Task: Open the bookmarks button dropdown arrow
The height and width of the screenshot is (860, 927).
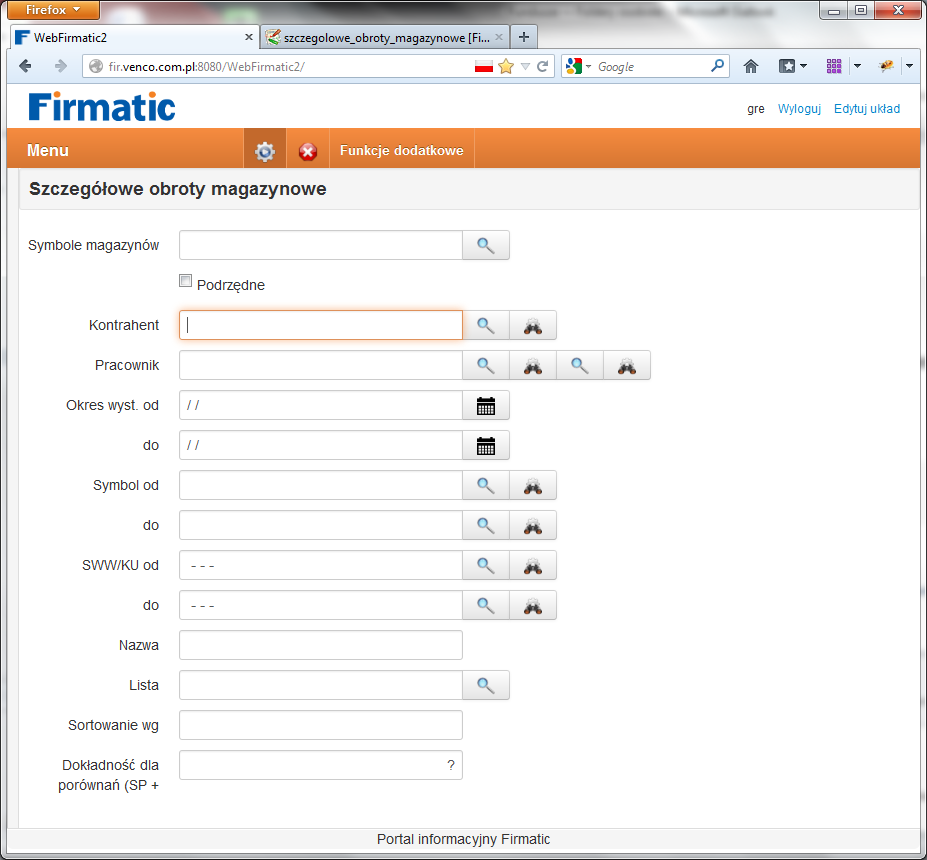Action: pos(803,66)
